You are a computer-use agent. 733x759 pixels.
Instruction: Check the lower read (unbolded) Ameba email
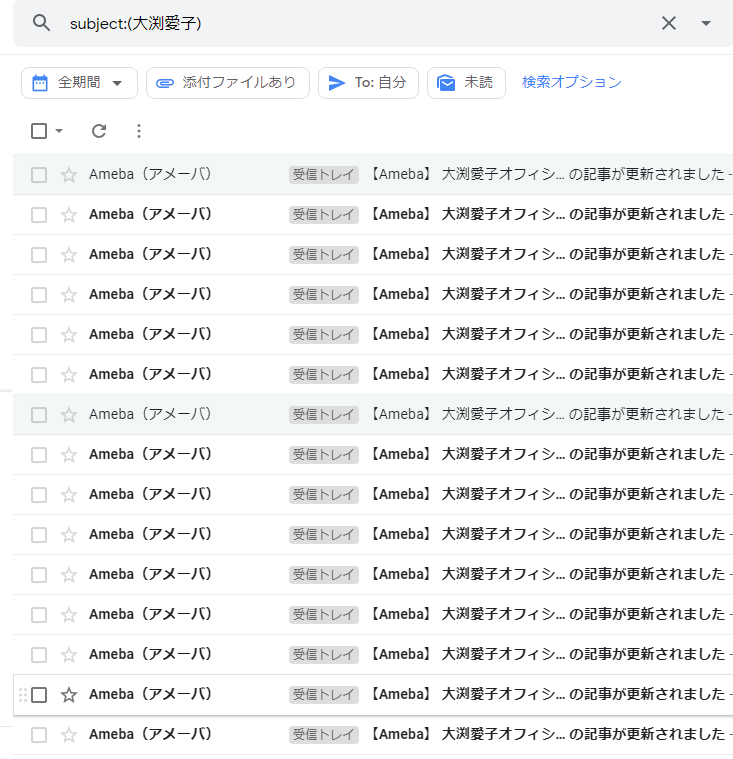(x=39, y=415)
